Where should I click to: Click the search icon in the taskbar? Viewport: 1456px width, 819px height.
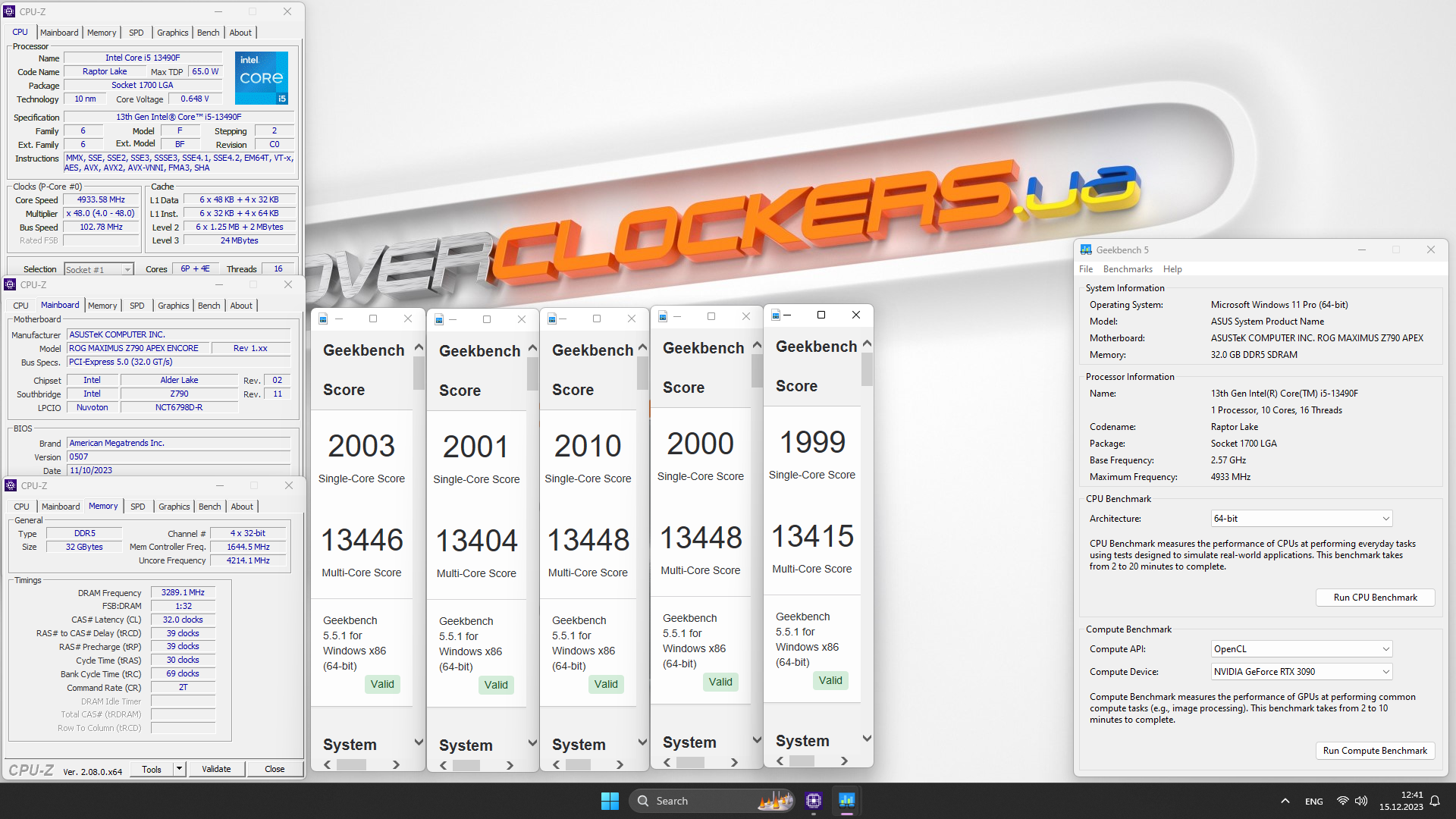(643, 800)
